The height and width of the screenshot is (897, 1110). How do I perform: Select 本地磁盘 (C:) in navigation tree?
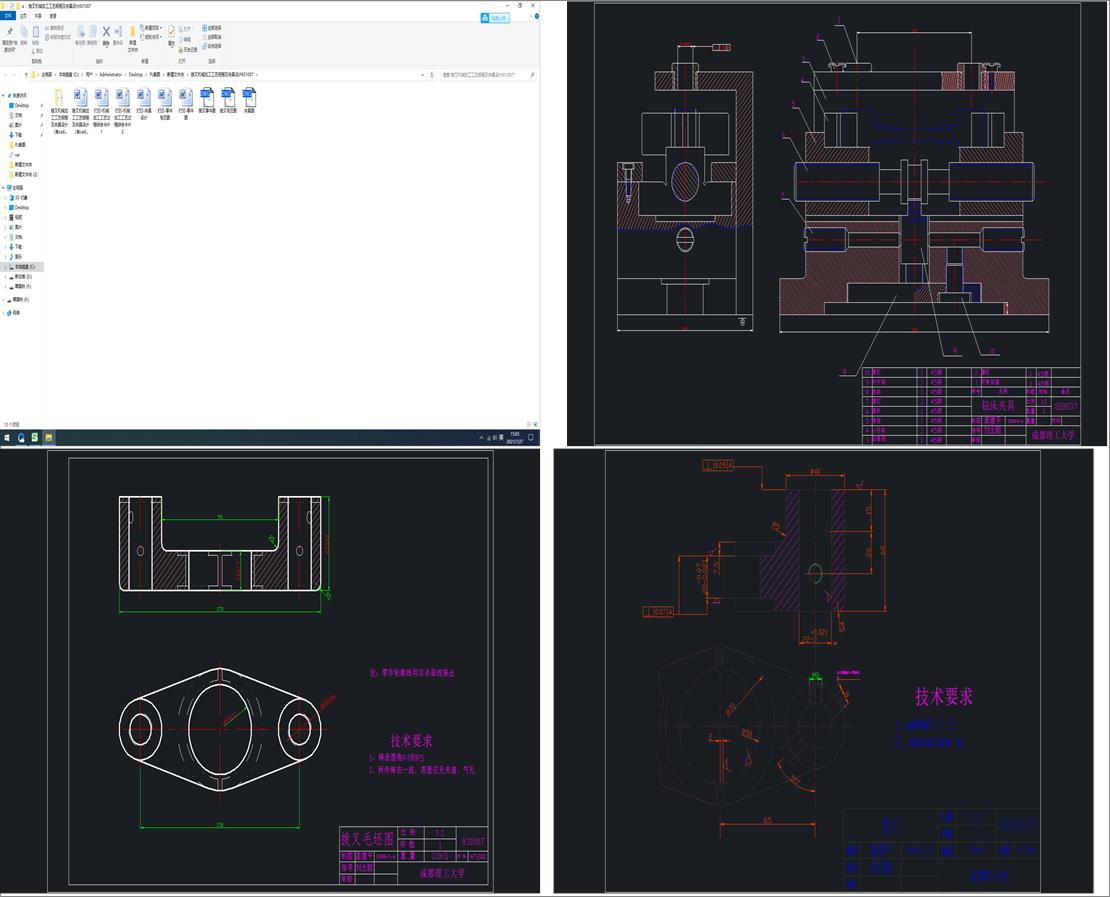[23, 267]
